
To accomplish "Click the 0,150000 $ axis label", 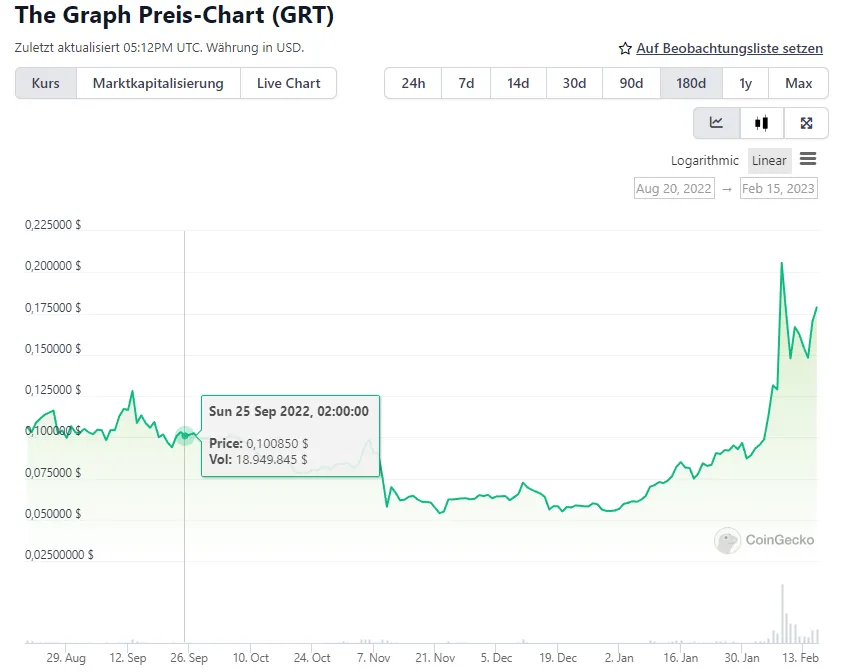I will pyautogui.click(x=53, y=349).
